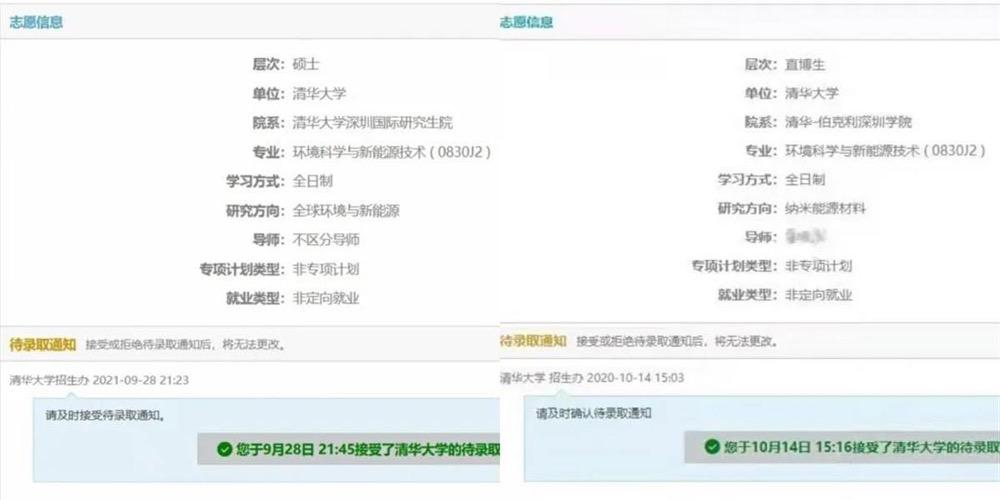Click 院系 label beside 清华-伯克利深圳学院
1000x500 pixels.
point(761,122)
